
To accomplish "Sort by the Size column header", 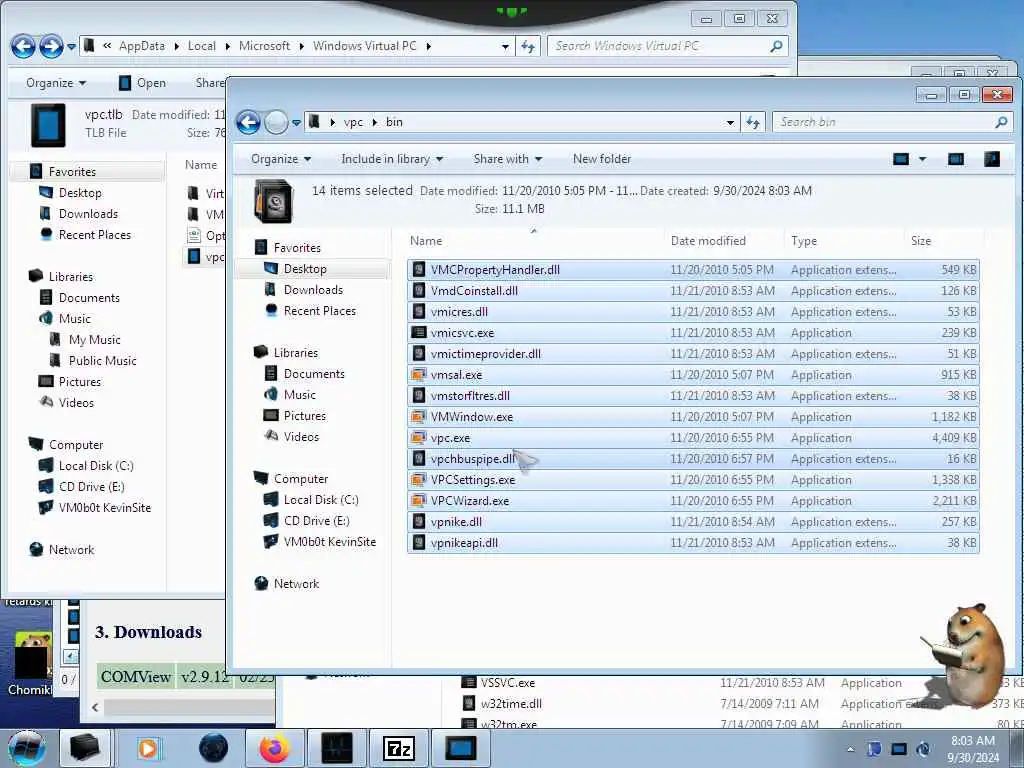I will [921, 240].
